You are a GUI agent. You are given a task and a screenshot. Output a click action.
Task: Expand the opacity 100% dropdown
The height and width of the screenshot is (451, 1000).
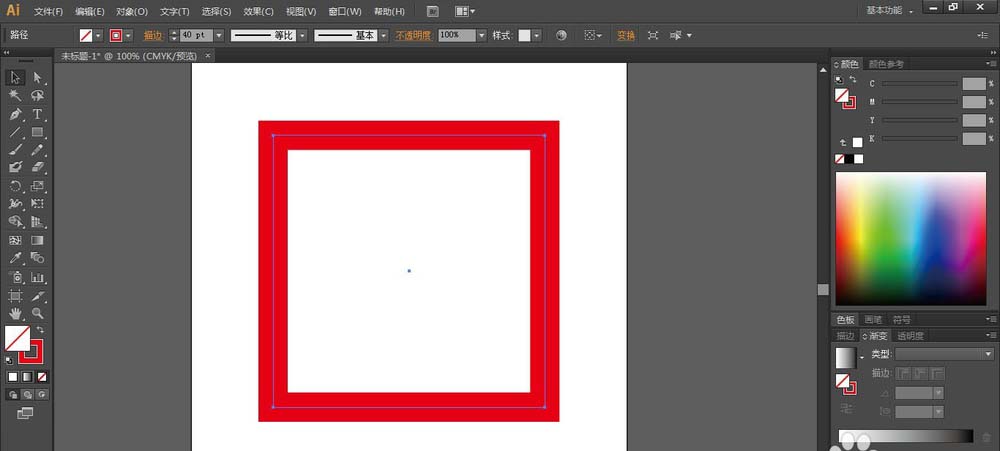point(481,35)
